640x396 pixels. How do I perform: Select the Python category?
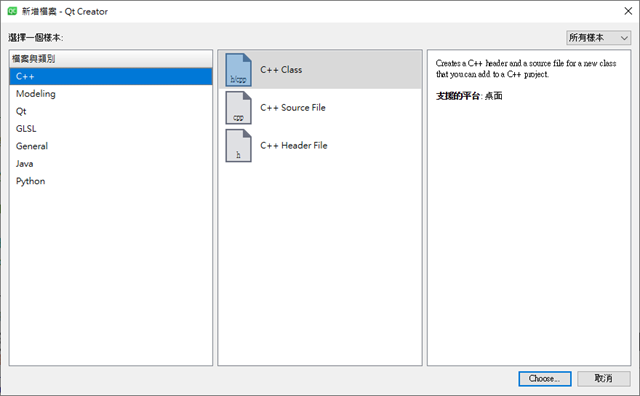[111, 181]
